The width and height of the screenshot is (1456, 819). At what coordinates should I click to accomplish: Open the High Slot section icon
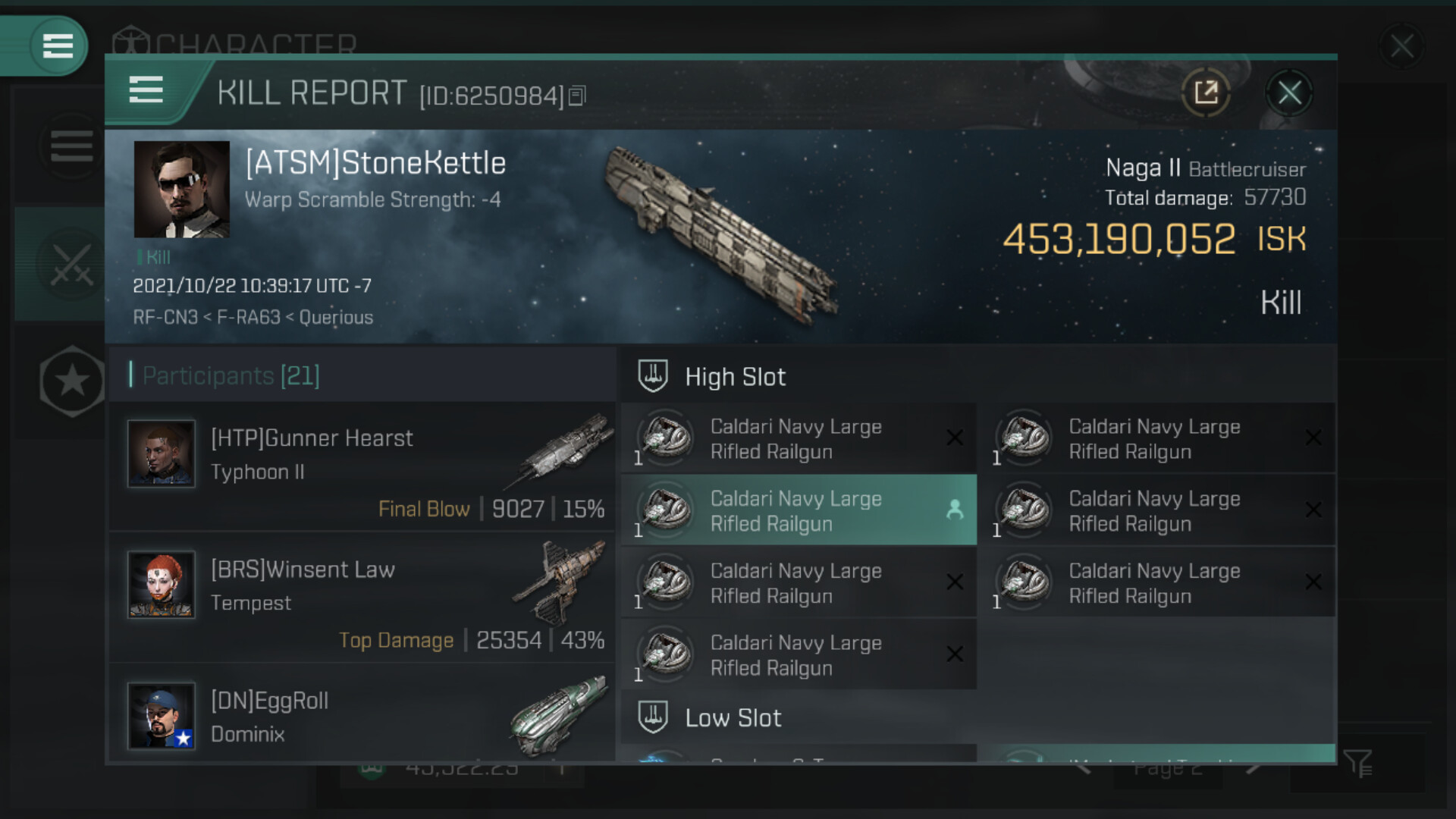tap(652, 376)
